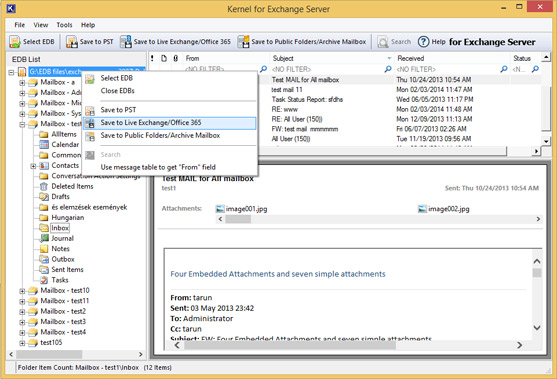Select the Deleted Items folder
This screenshot has width=557, height=379.
coord(72,186)
